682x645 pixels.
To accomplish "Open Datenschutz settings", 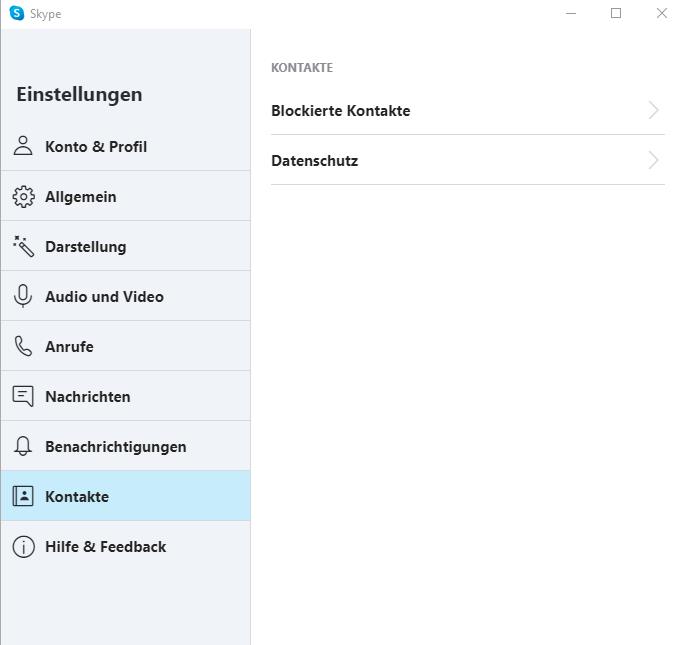I will 468,160.
